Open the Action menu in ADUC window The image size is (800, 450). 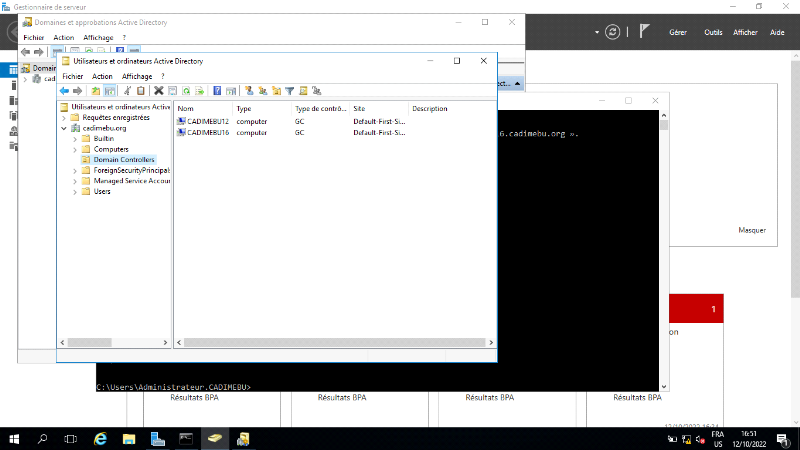[x=102, y=76]
